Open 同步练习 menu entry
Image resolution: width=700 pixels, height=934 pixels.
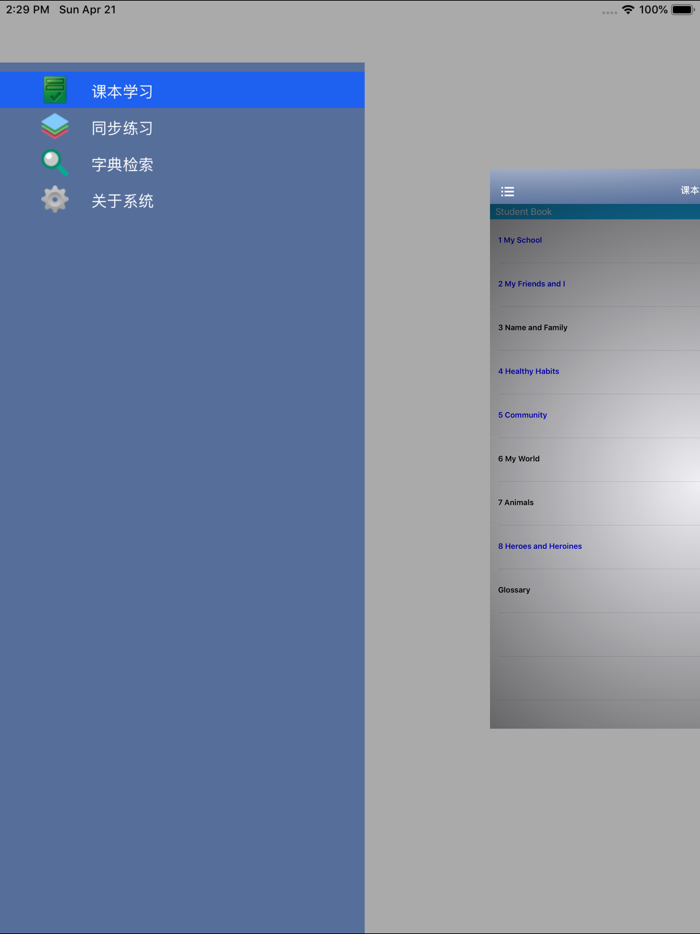[182, 126]
